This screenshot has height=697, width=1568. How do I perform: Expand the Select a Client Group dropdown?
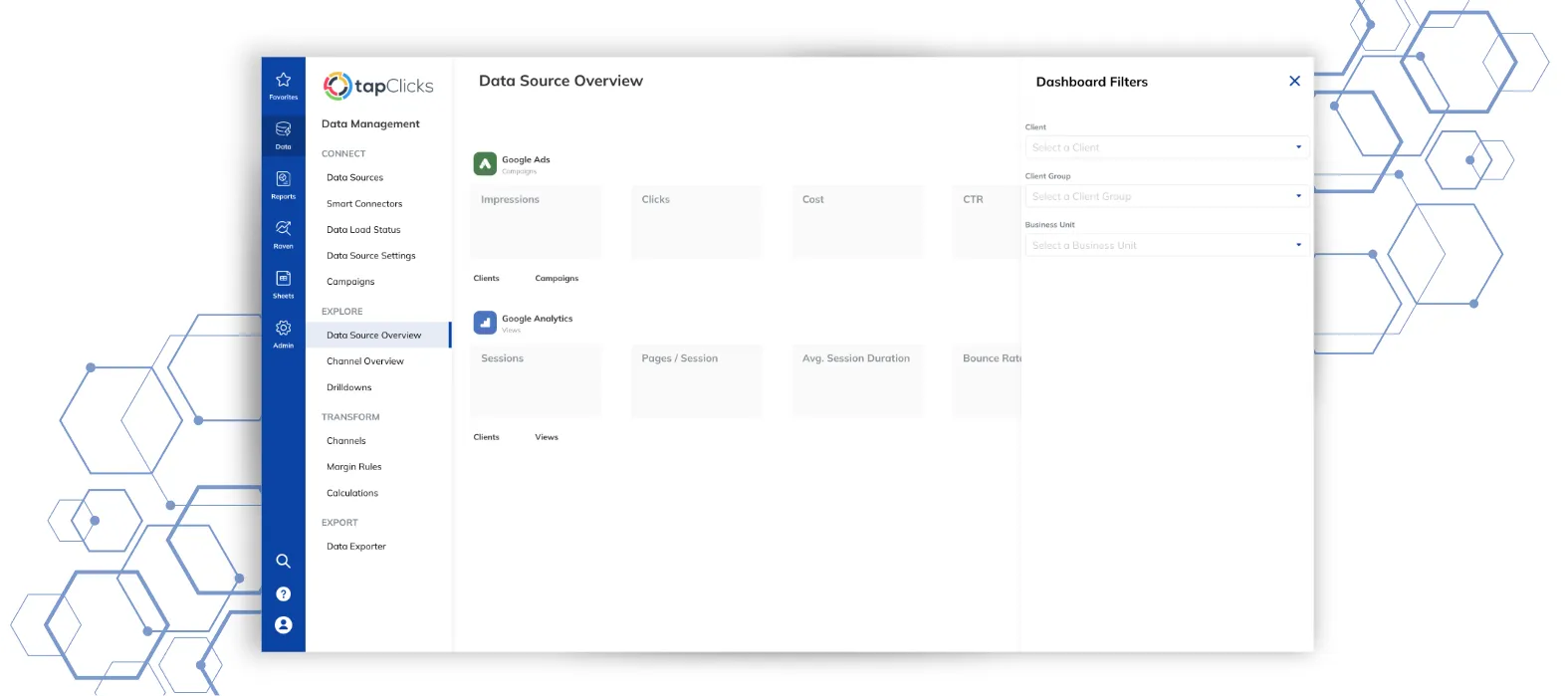(x=1166, y=196)
